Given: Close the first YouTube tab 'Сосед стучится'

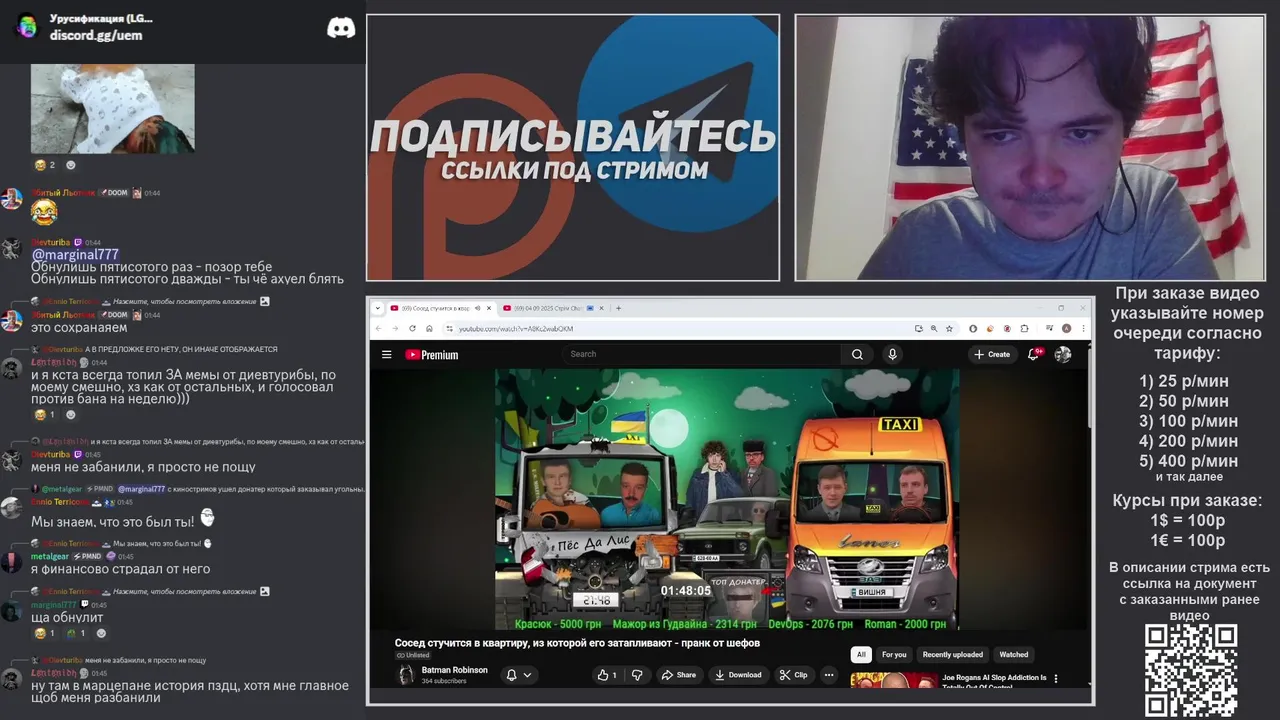Looking at the screenshot, I should (490, 308).
